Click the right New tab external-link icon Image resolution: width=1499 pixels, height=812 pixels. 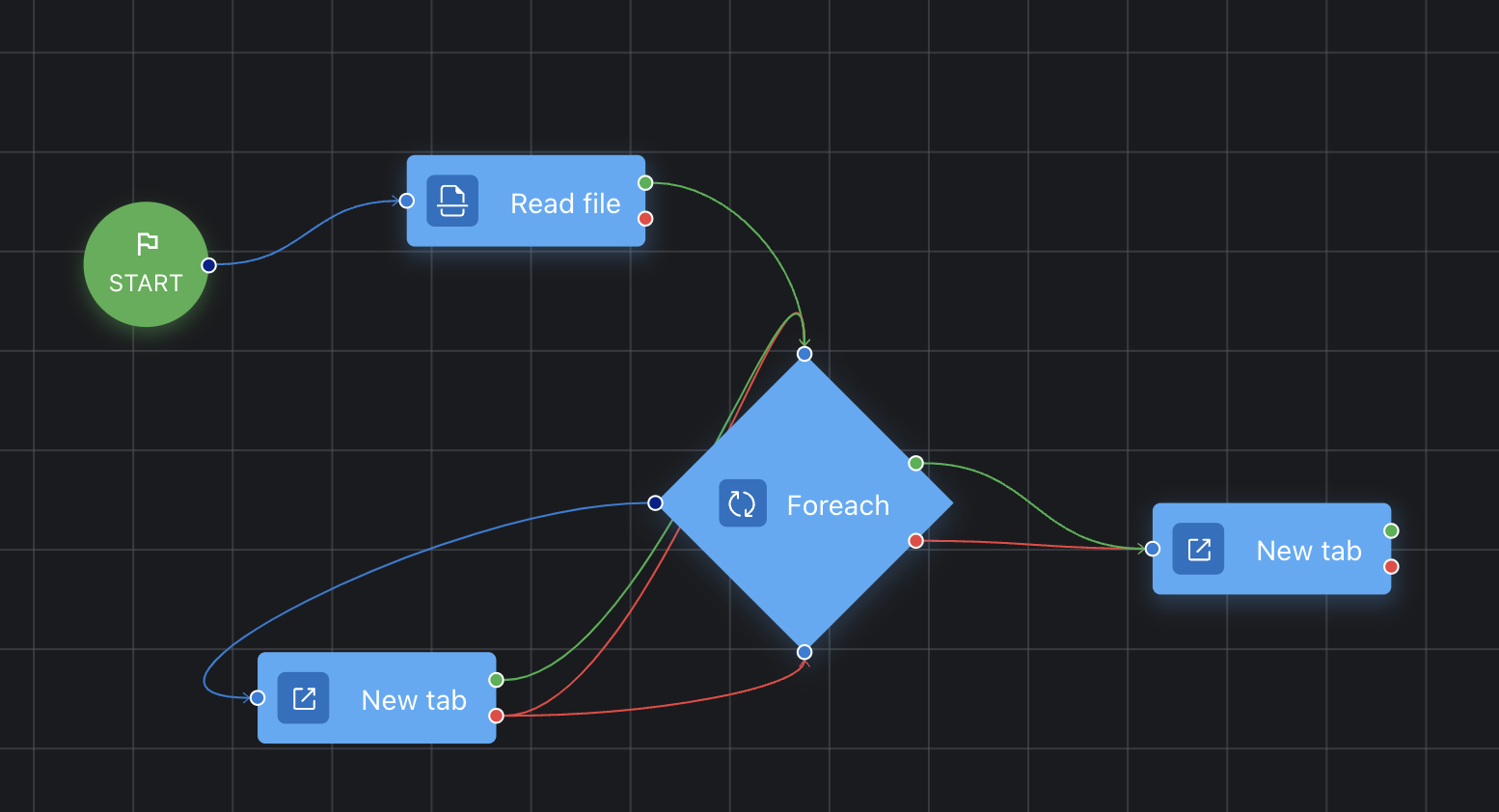[x=1198, y=549]
